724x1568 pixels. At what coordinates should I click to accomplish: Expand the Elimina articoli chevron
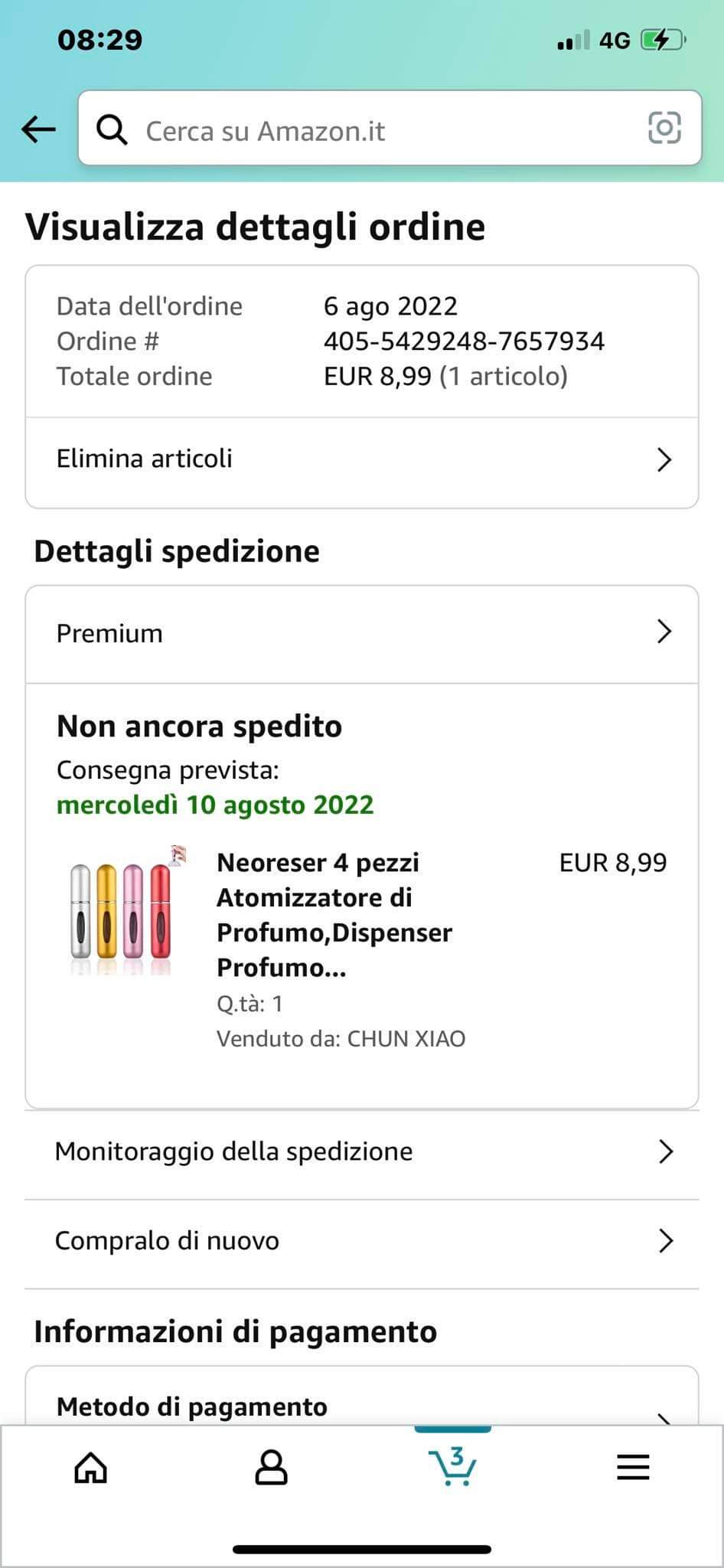[664, 459]
